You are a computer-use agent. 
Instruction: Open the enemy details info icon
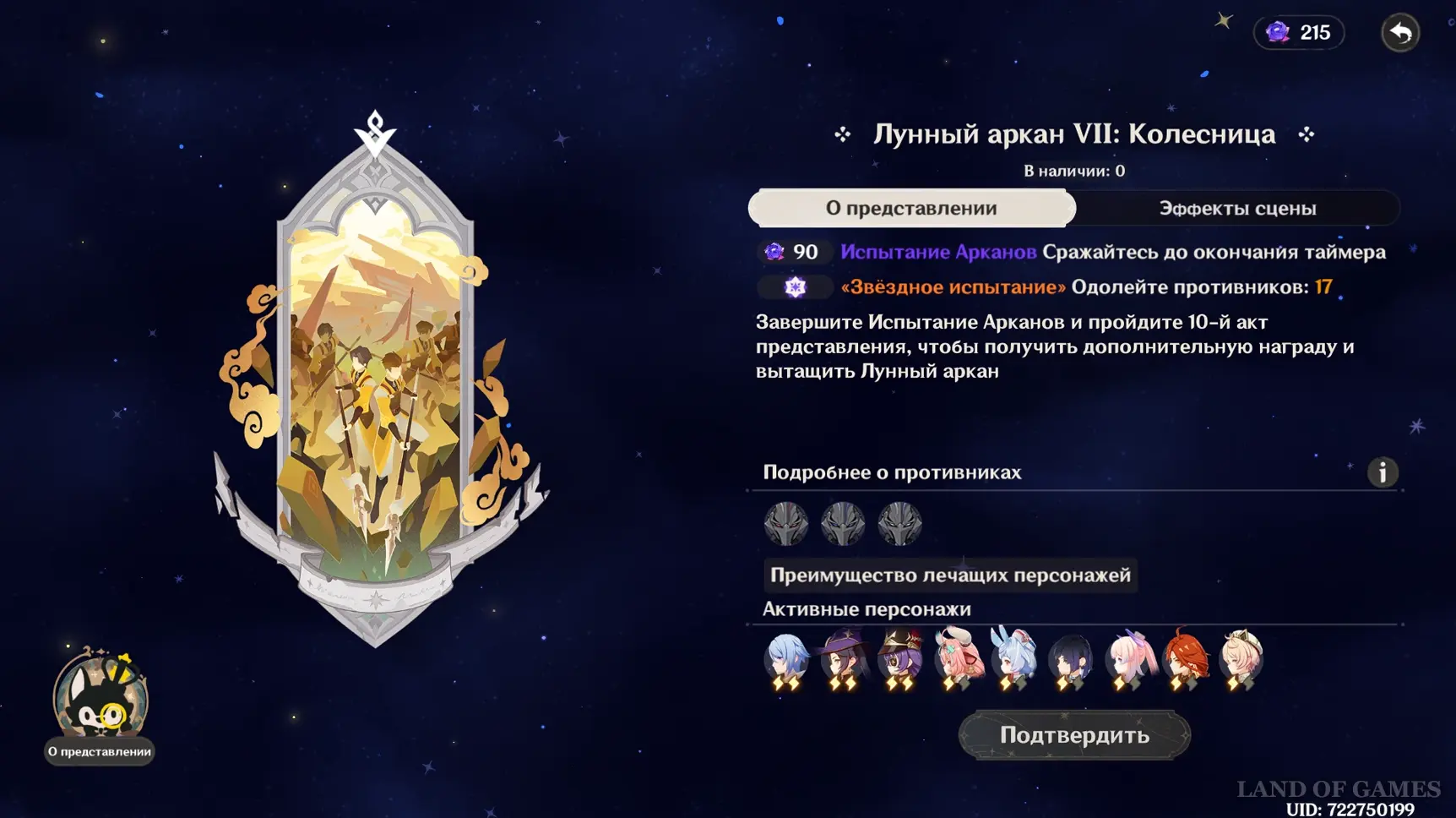coord(1382,472)
